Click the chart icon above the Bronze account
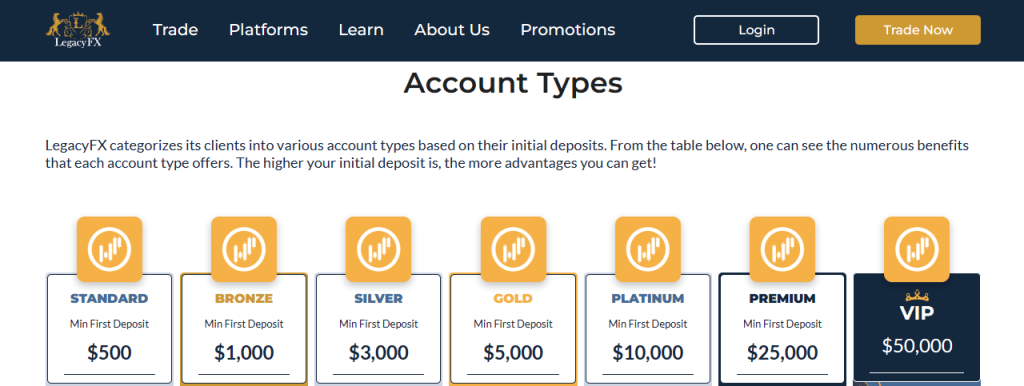 pyautogui.click(x=244, y=249)
